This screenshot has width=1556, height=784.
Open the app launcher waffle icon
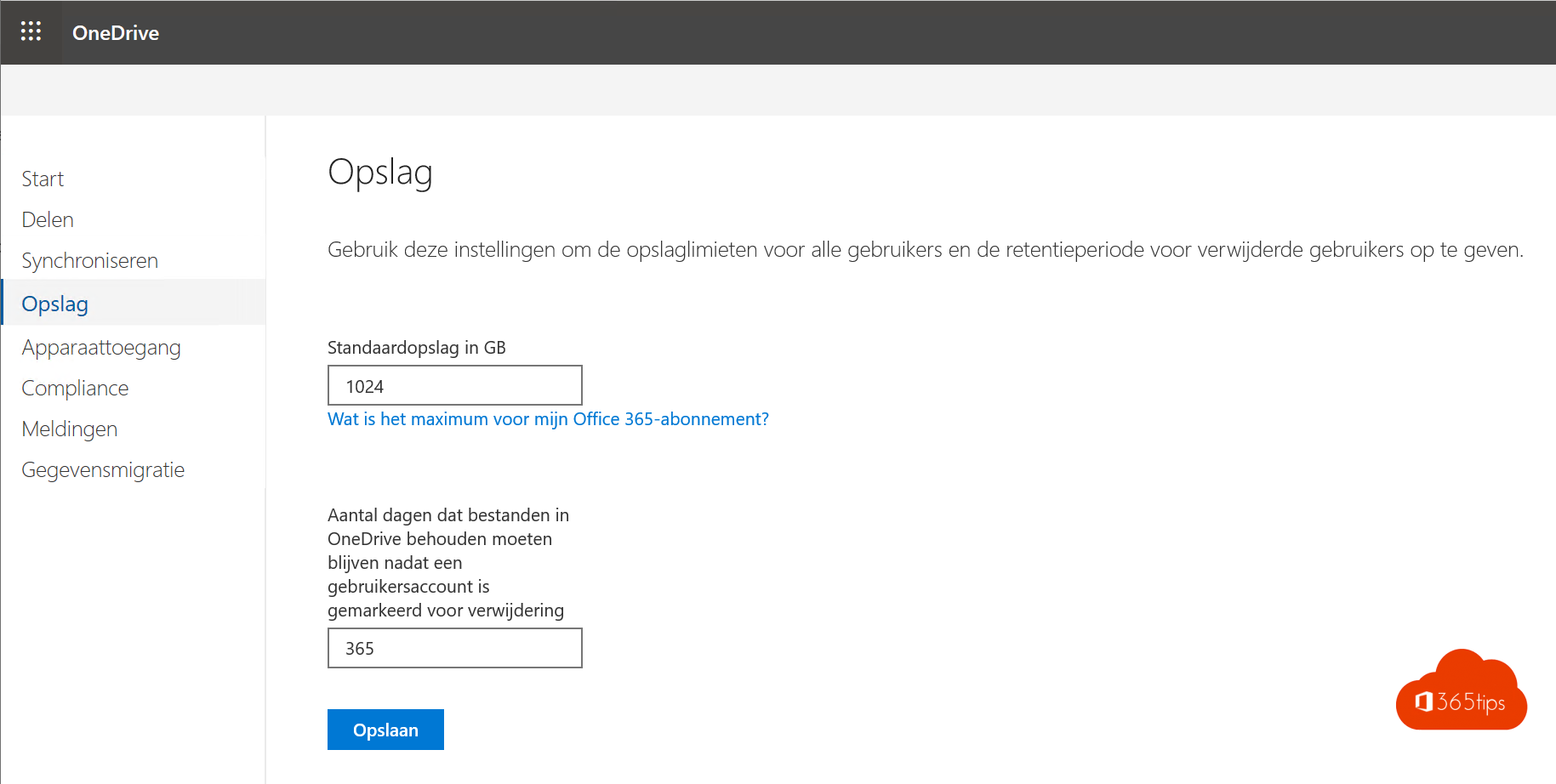[31, 32]
